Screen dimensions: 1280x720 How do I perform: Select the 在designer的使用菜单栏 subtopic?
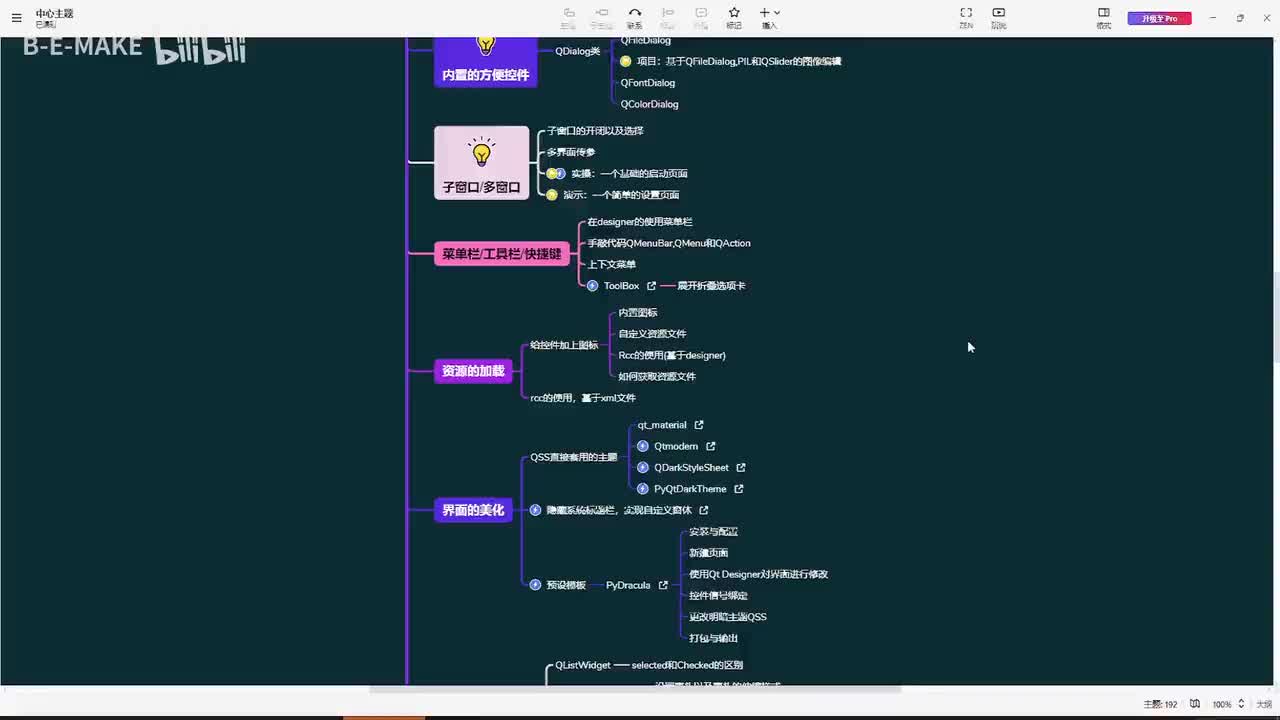pyautogui.click(x=640, y=222)
